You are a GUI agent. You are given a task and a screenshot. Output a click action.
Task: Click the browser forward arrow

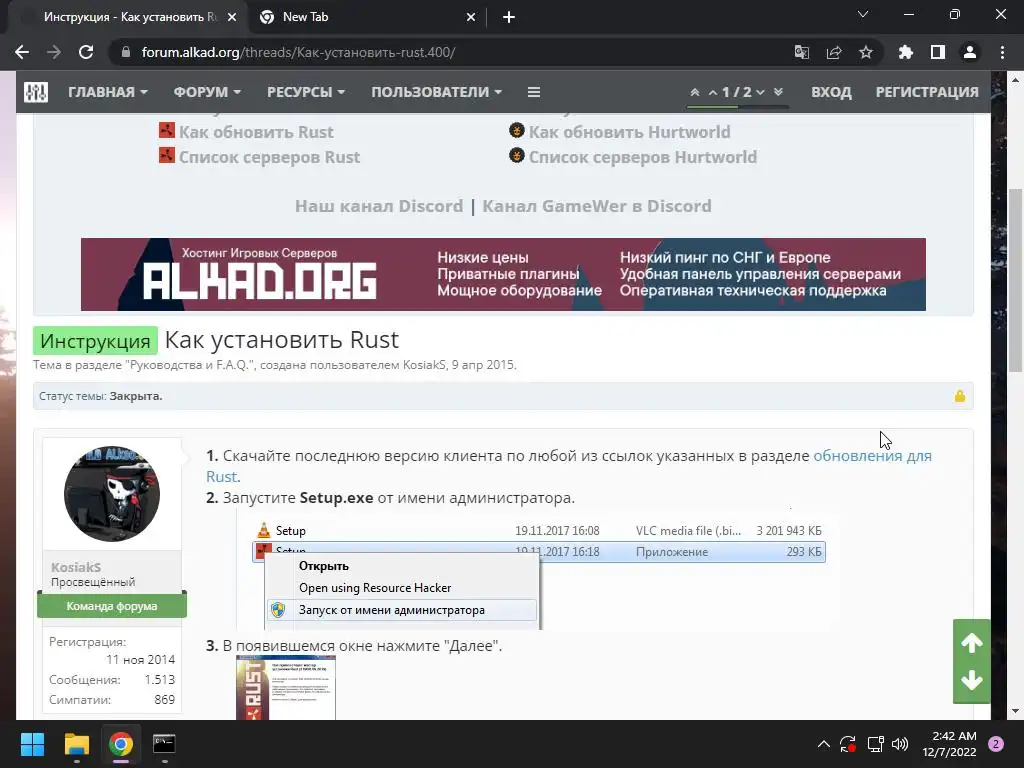pos(54,52)
